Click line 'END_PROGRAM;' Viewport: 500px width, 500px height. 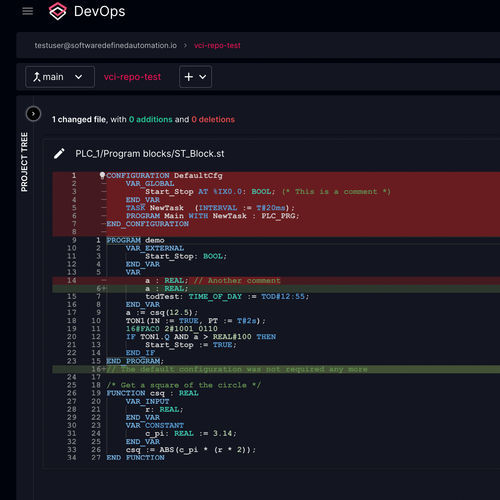point(135,361)
